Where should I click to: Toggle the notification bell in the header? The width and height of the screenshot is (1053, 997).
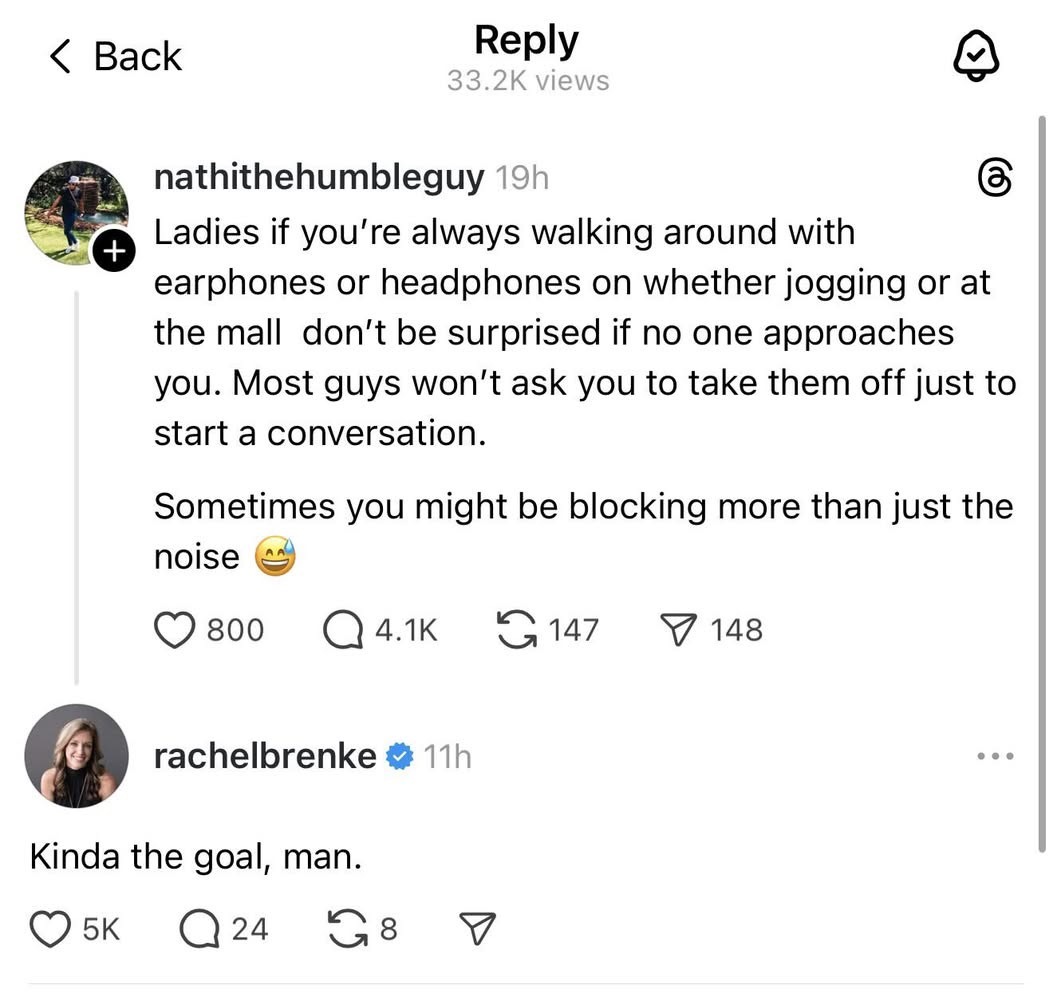click(x=978, y=58)
